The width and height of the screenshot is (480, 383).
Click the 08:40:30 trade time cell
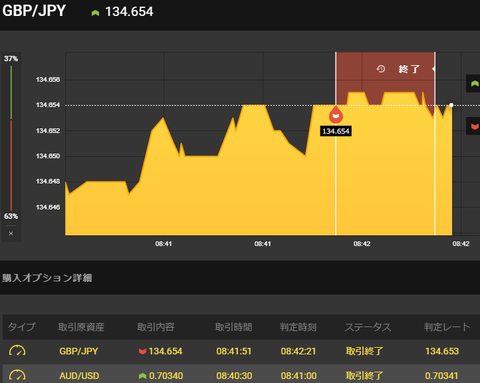(x=234, y=376)
